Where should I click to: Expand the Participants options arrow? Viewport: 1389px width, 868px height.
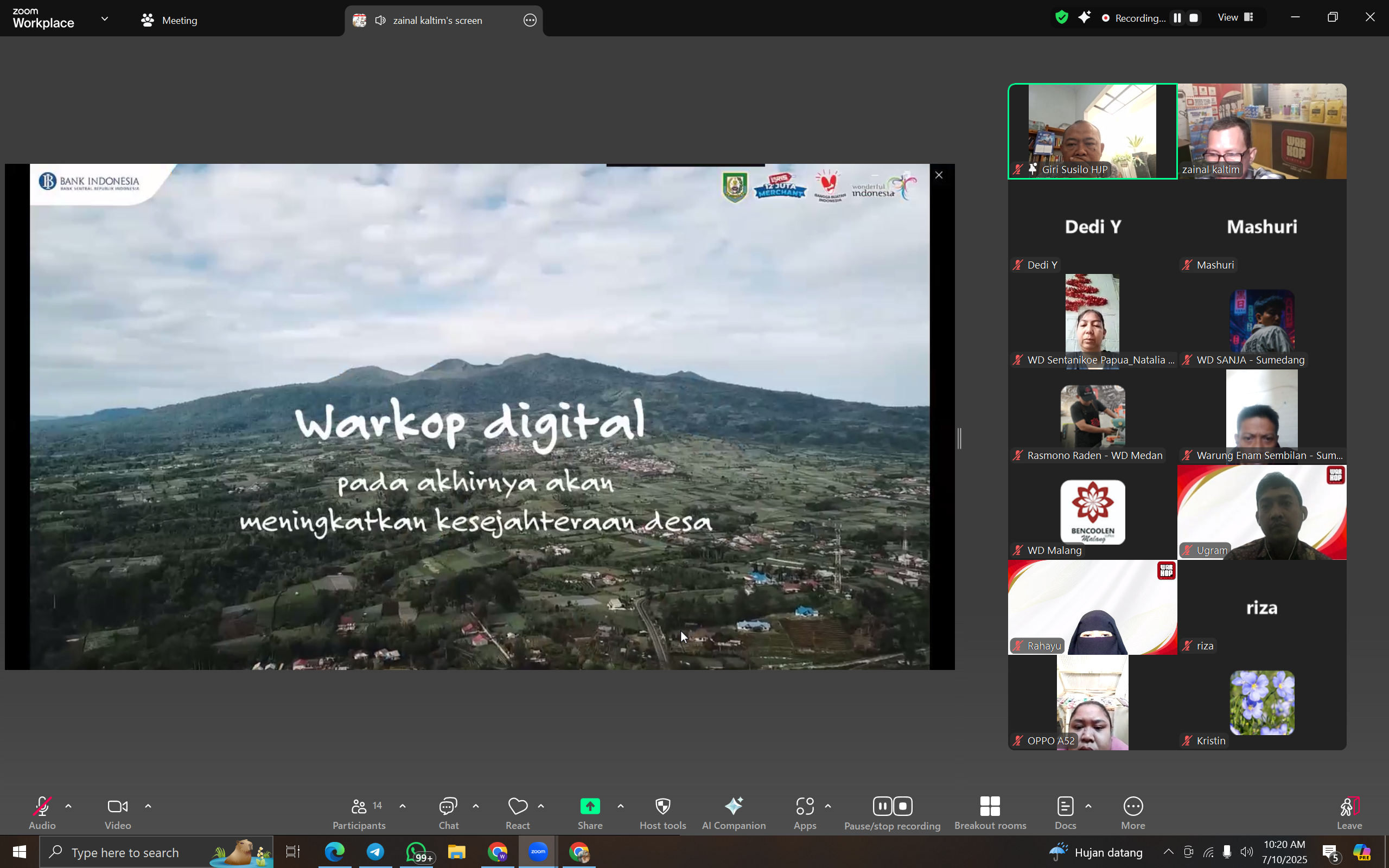pyautogui.click(x=403, y=806)
